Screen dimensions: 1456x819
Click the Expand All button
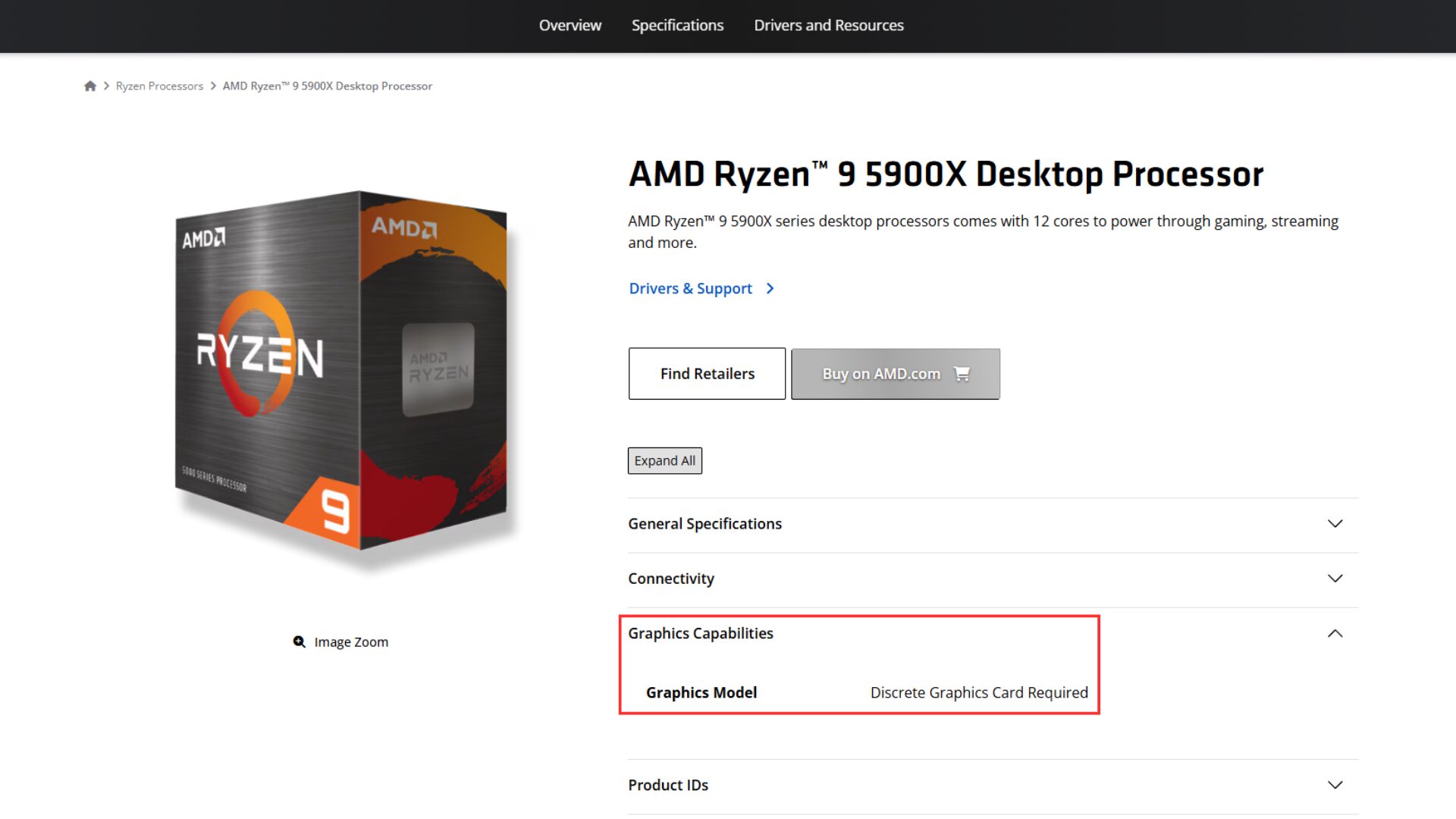(664, 460)
